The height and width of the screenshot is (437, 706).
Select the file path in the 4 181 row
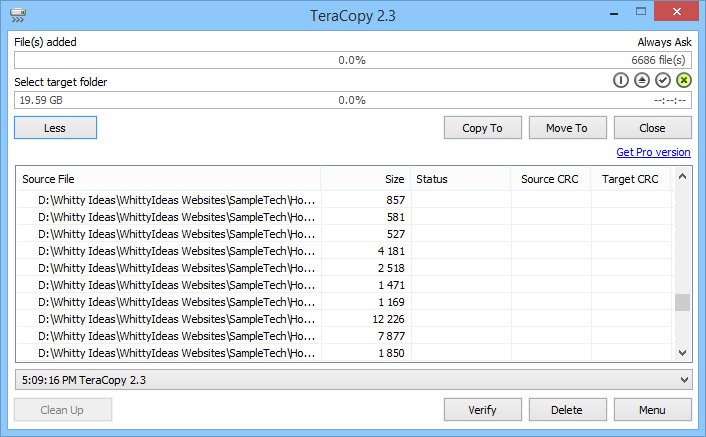176,251
